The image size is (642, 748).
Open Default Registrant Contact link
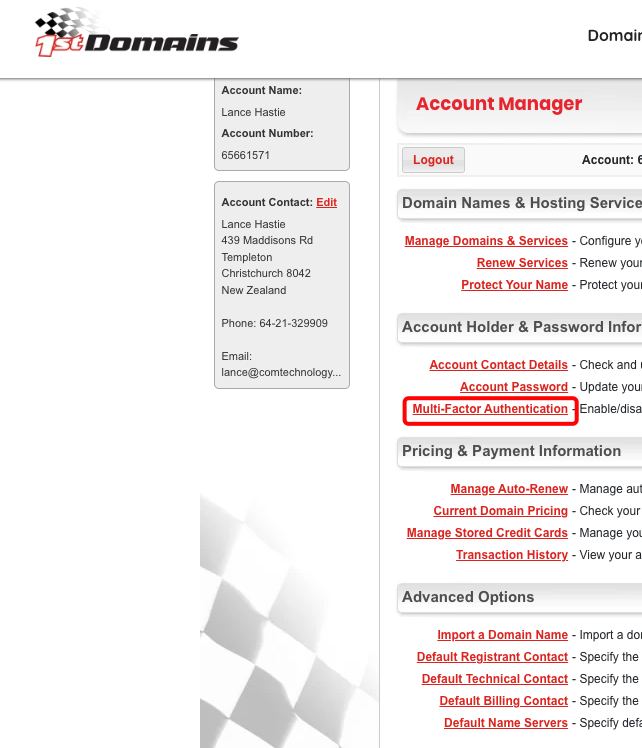[492, 657]
